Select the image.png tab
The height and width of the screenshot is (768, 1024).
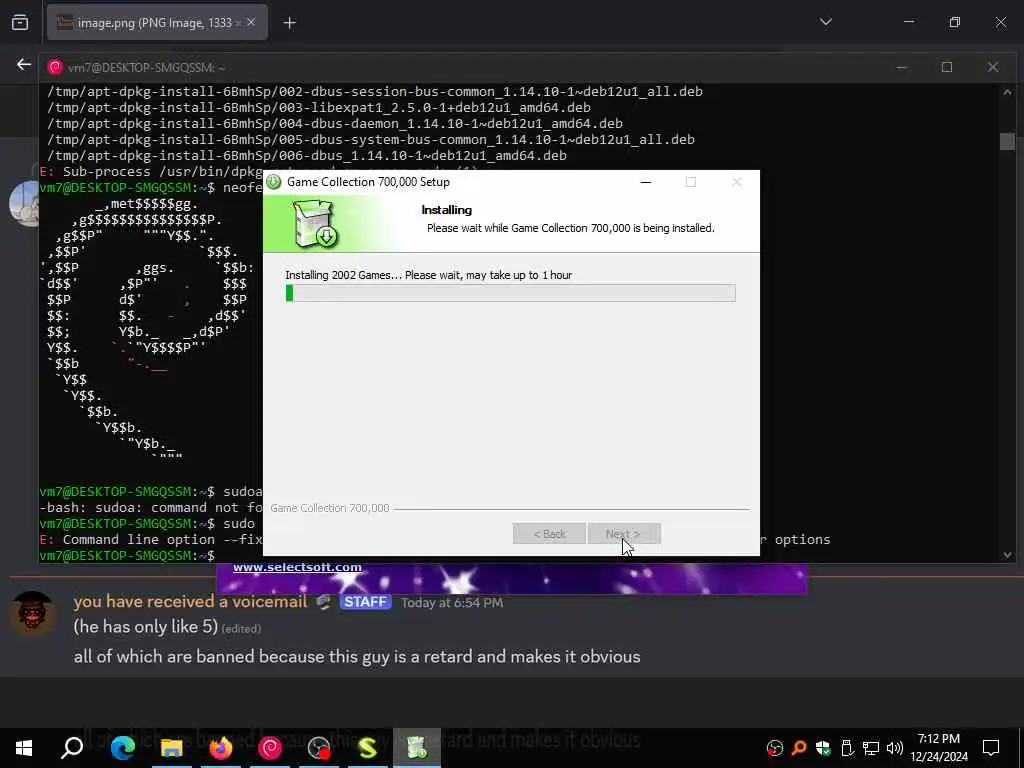coord(157,23)
